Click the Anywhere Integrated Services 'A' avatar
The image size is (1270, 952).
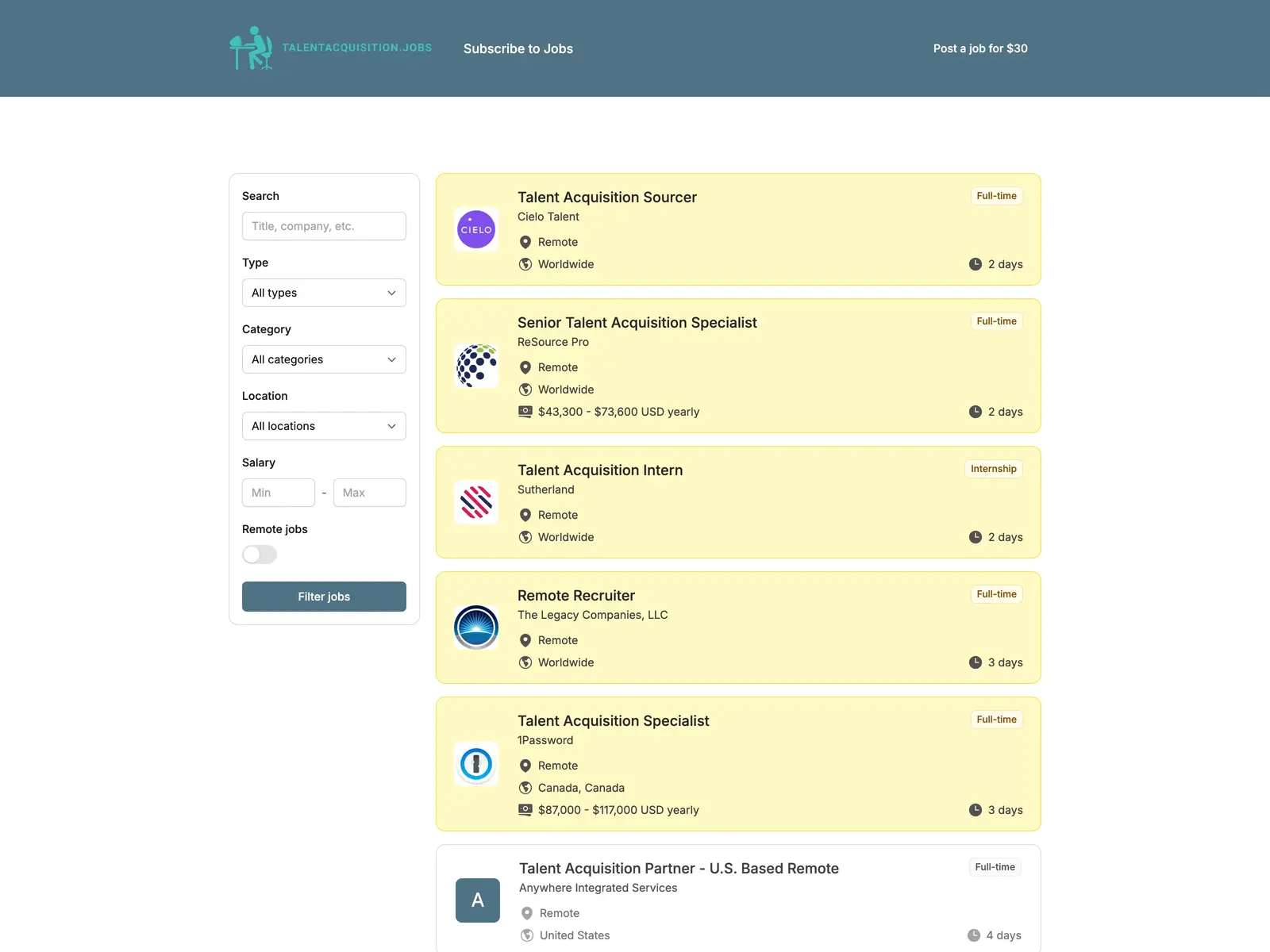pyautogui.click(x=478, y=900)
